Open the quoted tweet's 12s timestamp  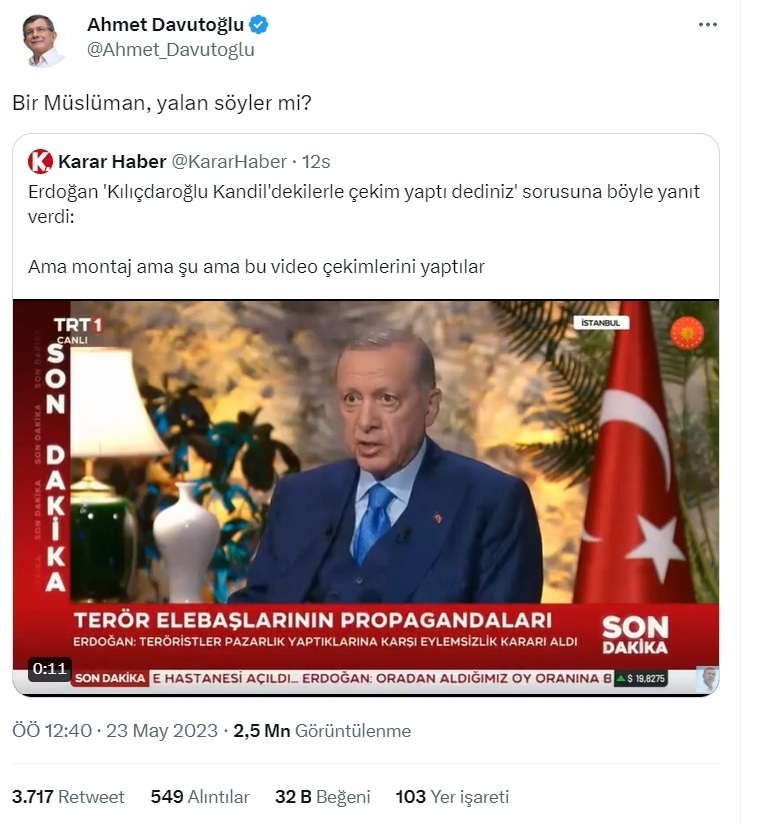(x=316, y=161)
